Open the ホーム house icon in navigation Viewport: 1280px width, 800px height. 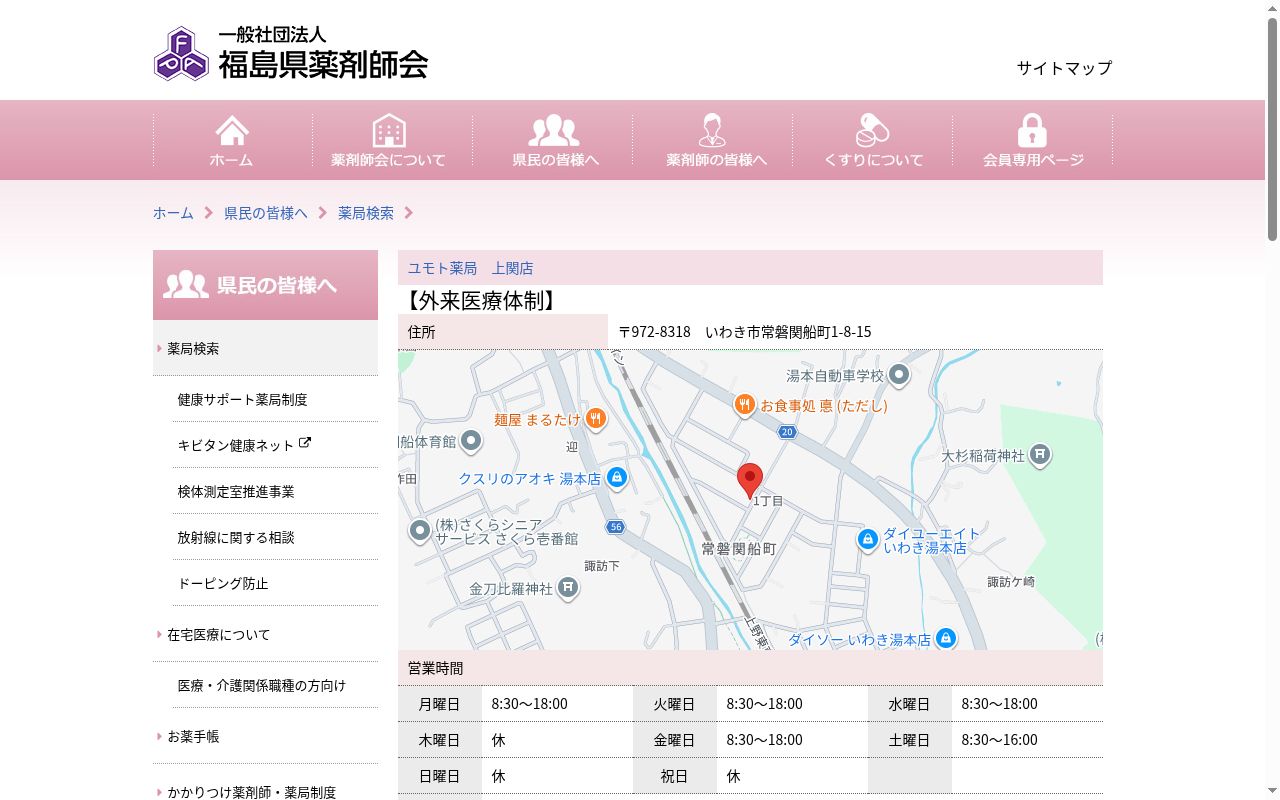(x=232, y=131)
